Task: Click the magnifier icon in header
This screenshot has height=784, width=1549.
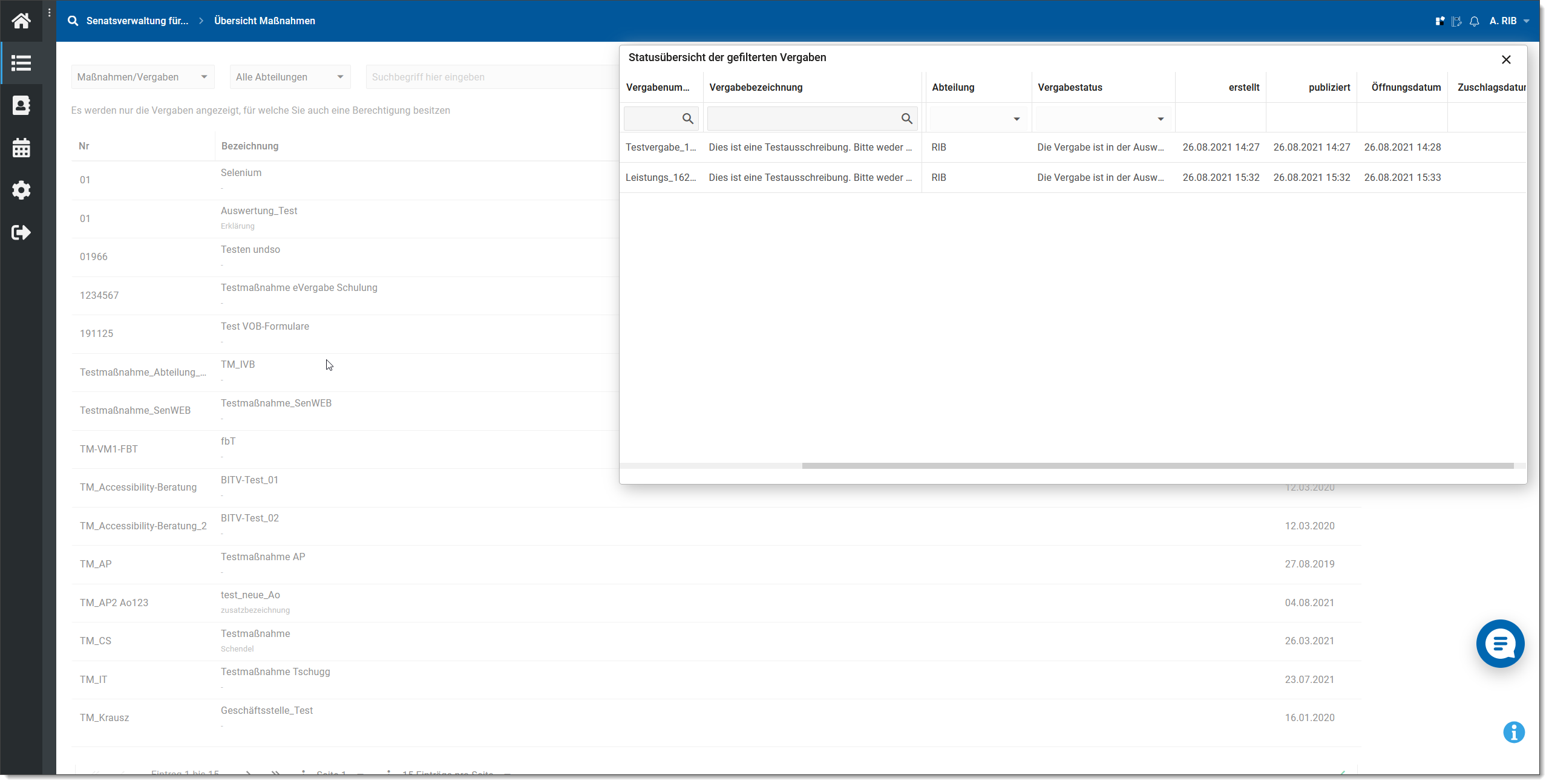Action: [73, 21]
